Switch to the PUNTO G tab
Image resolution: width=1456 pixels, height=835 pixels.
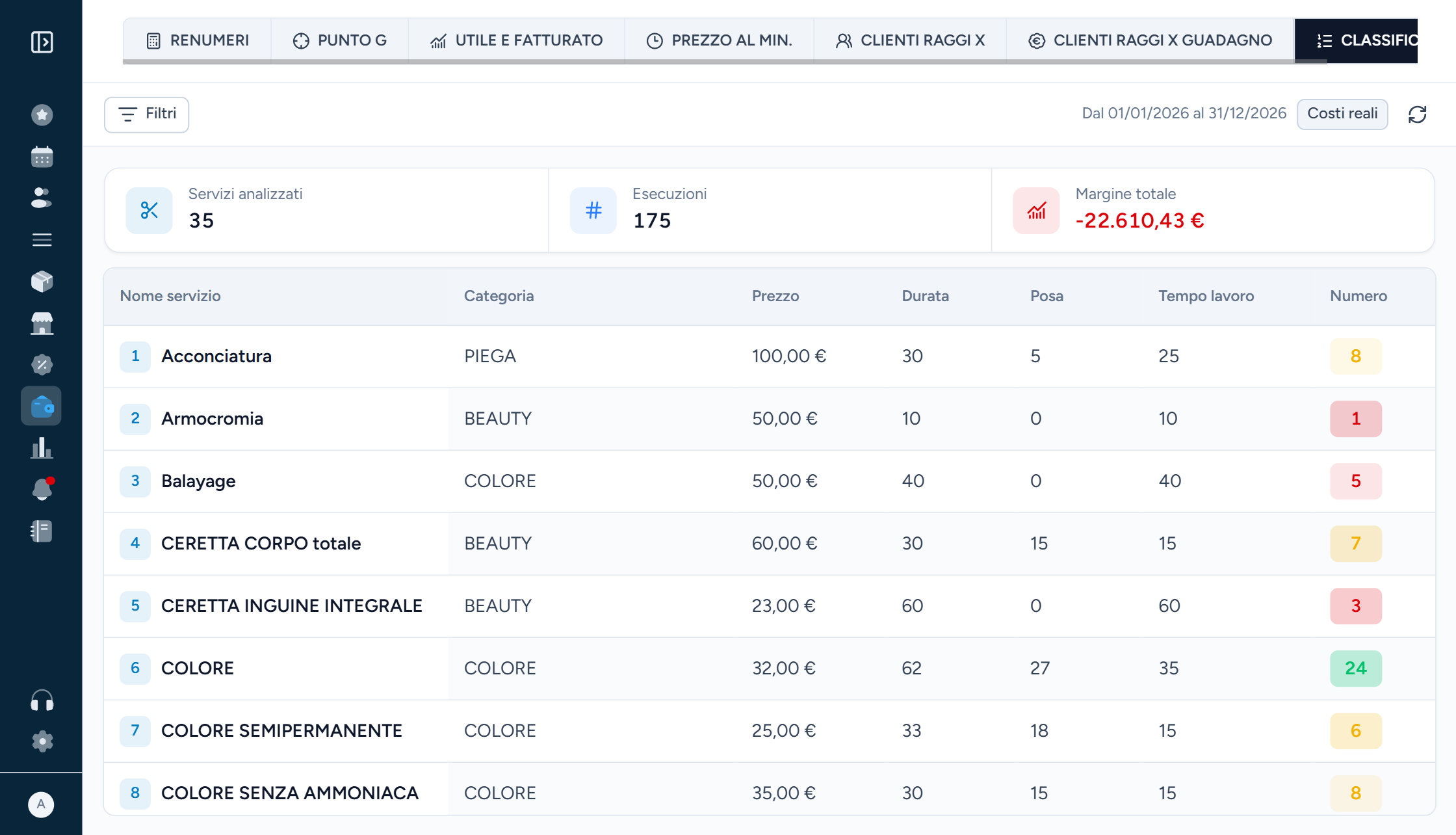click(x=339, y=40)
